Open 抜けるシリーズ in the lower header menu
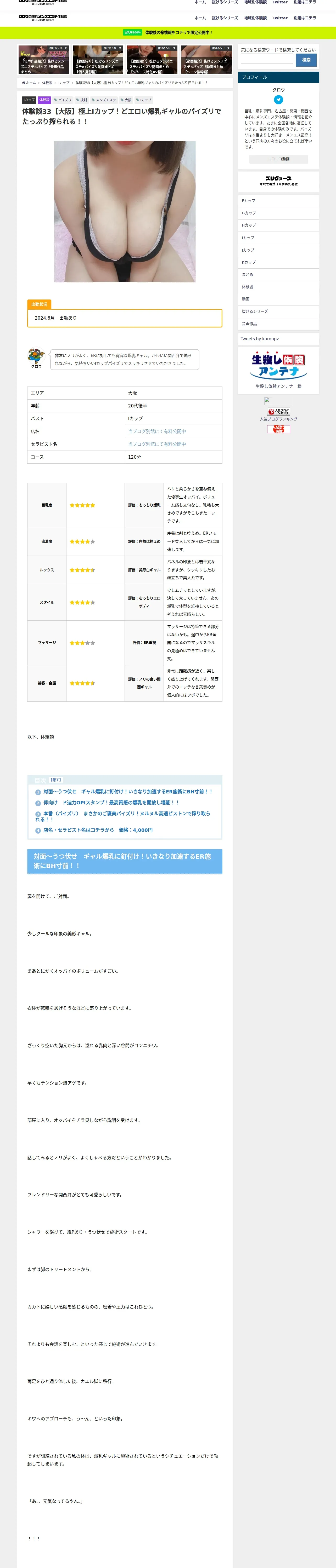 pyautogui.click(x=225, y=18)
